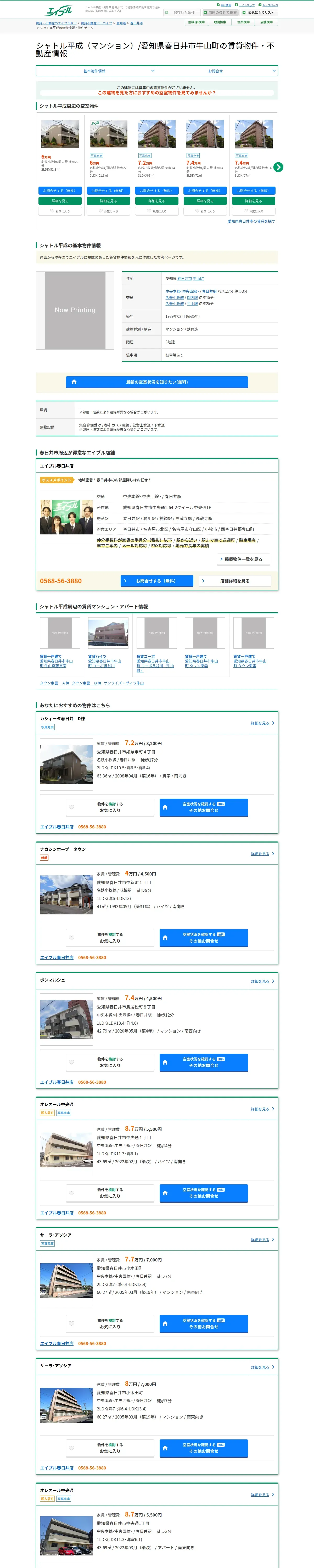Add 8.7万円/ハイツ オレオール中央通 to お気に入り
314x1568 pixels.
pyautogui.click(x=110, y=1192)
